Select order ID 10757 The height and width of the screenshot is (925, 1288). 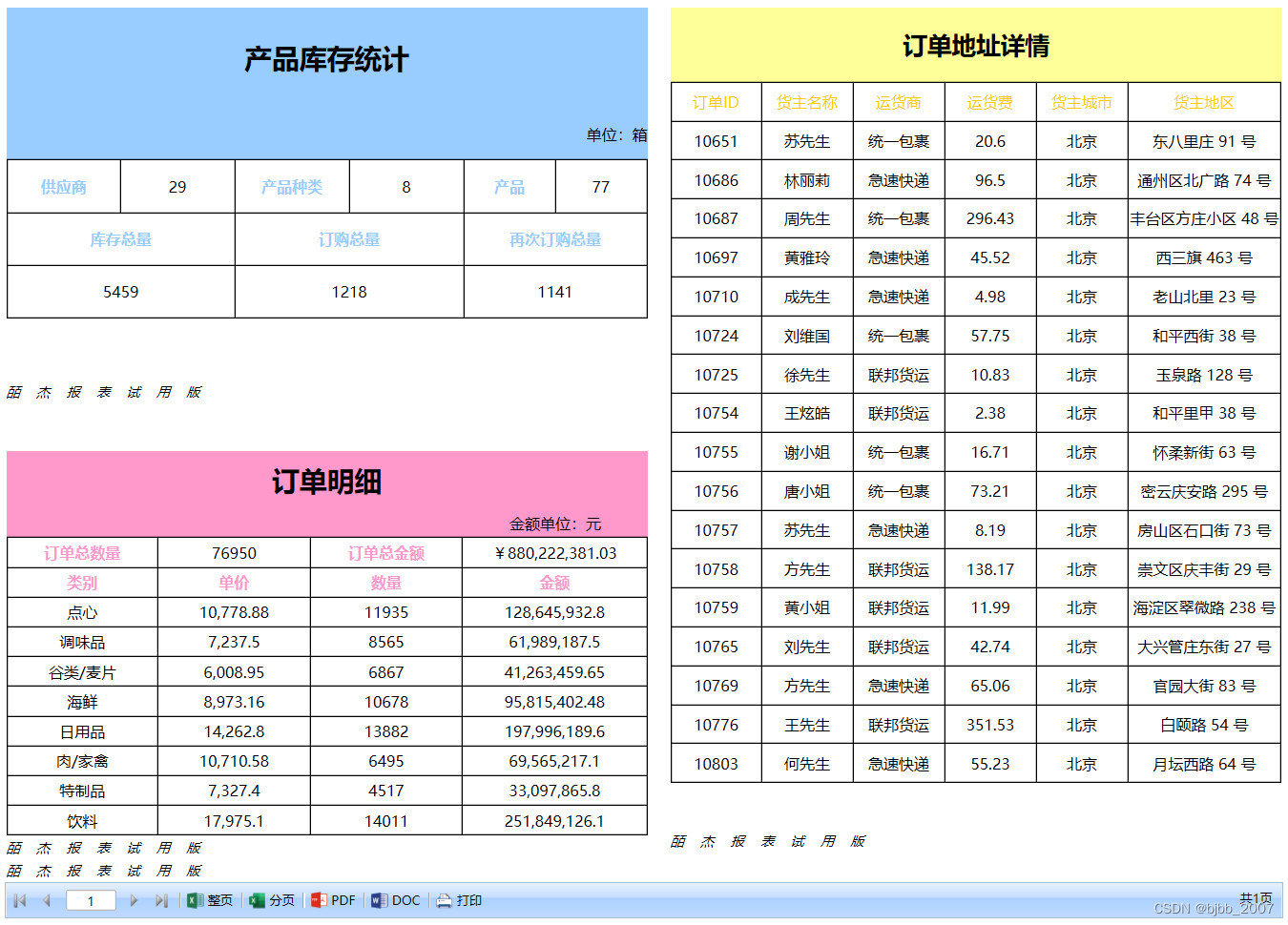(x=716, y=530)
